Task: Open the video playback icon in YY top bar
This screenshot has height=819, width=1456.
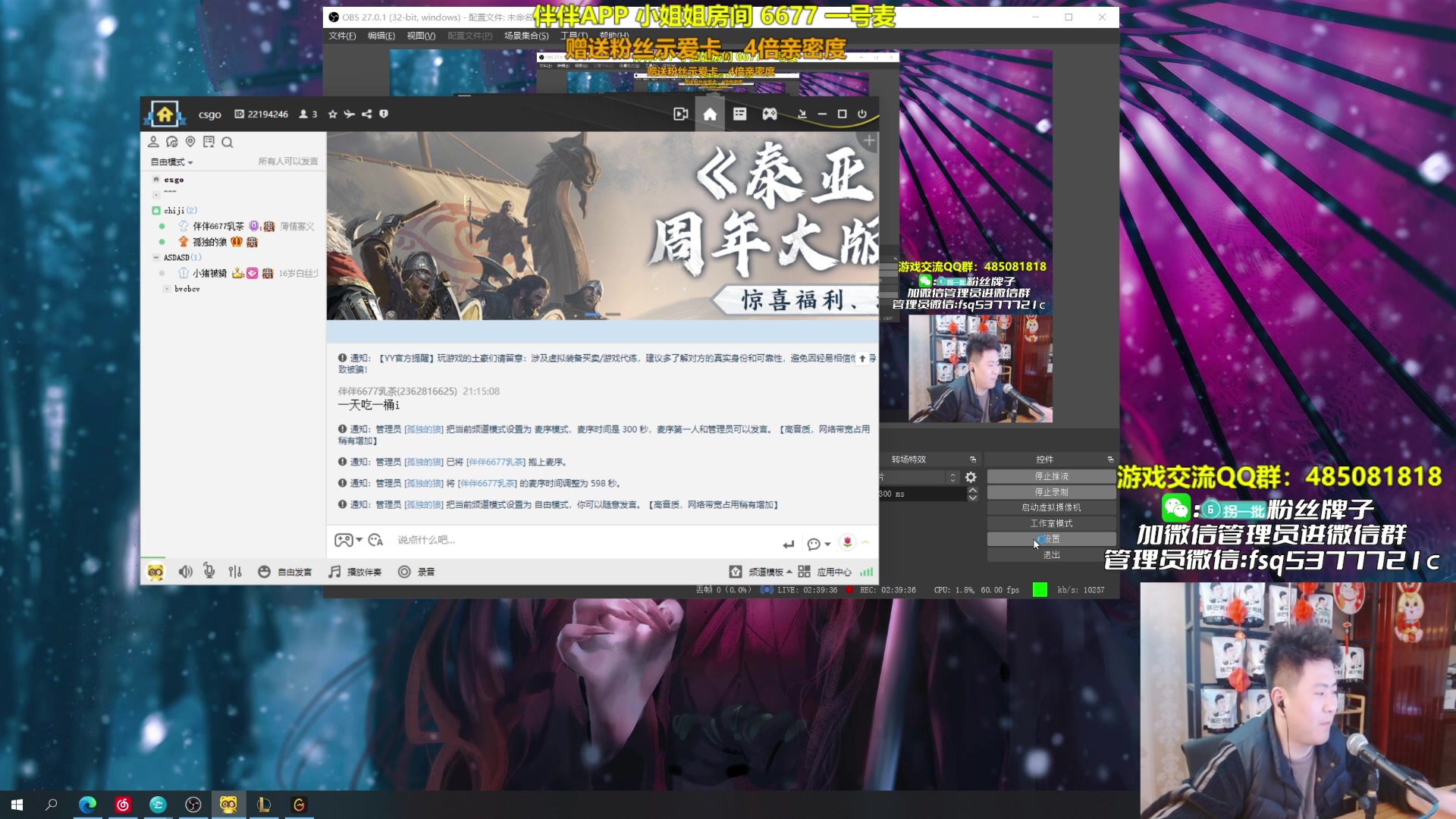Action: click(x=680, y=114)
